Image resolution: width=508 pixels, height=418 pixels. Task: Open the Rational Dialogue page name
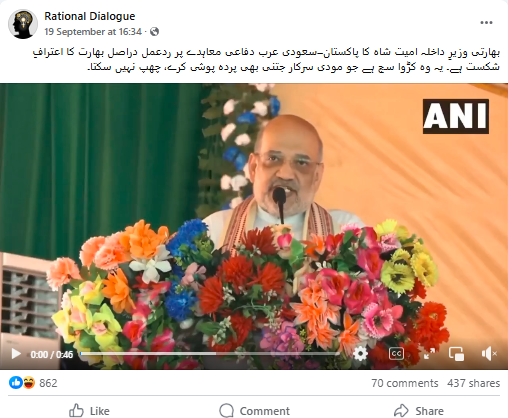(90, 16)
